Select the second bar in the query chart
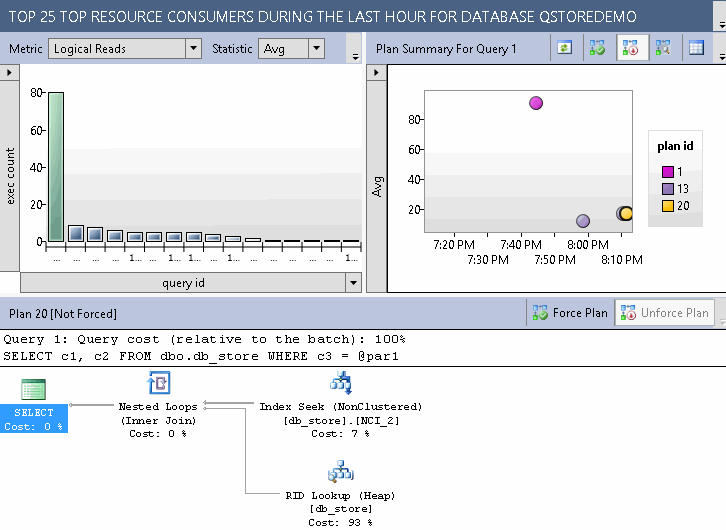The width and height of the screenshot is (726, 530). [75, 233]
